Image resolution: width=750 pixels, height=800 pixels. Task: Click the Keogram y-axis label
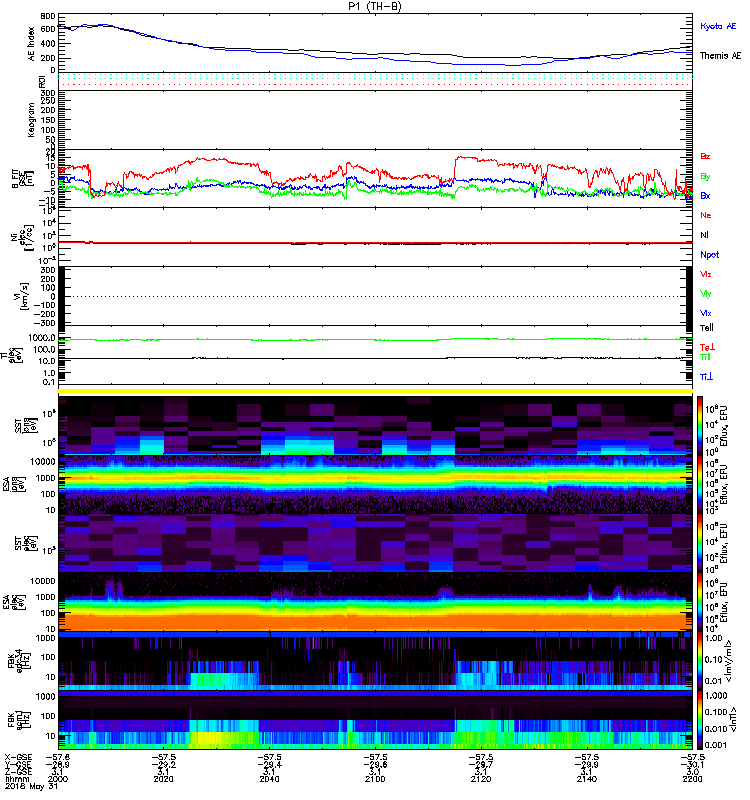click(32, 119)
